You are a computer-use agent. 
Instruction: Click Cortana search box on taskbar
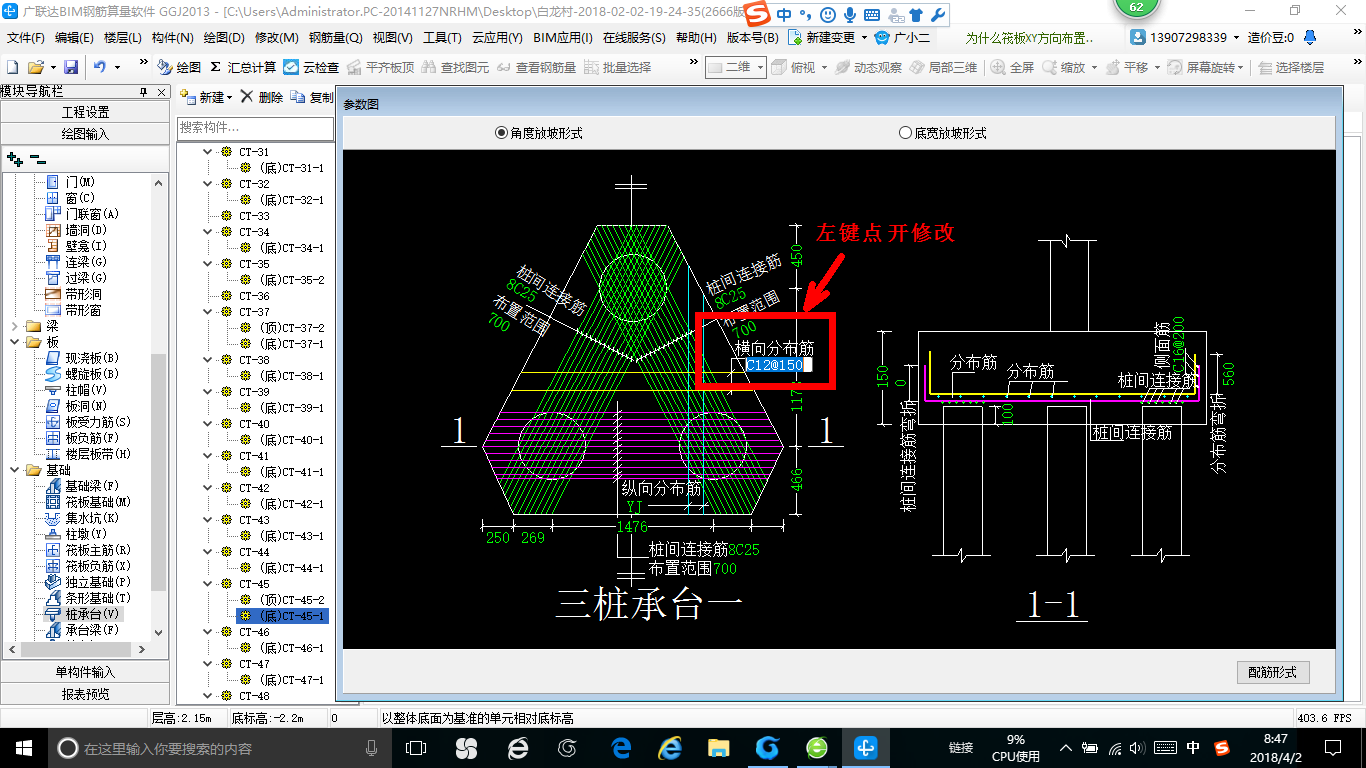219,747
